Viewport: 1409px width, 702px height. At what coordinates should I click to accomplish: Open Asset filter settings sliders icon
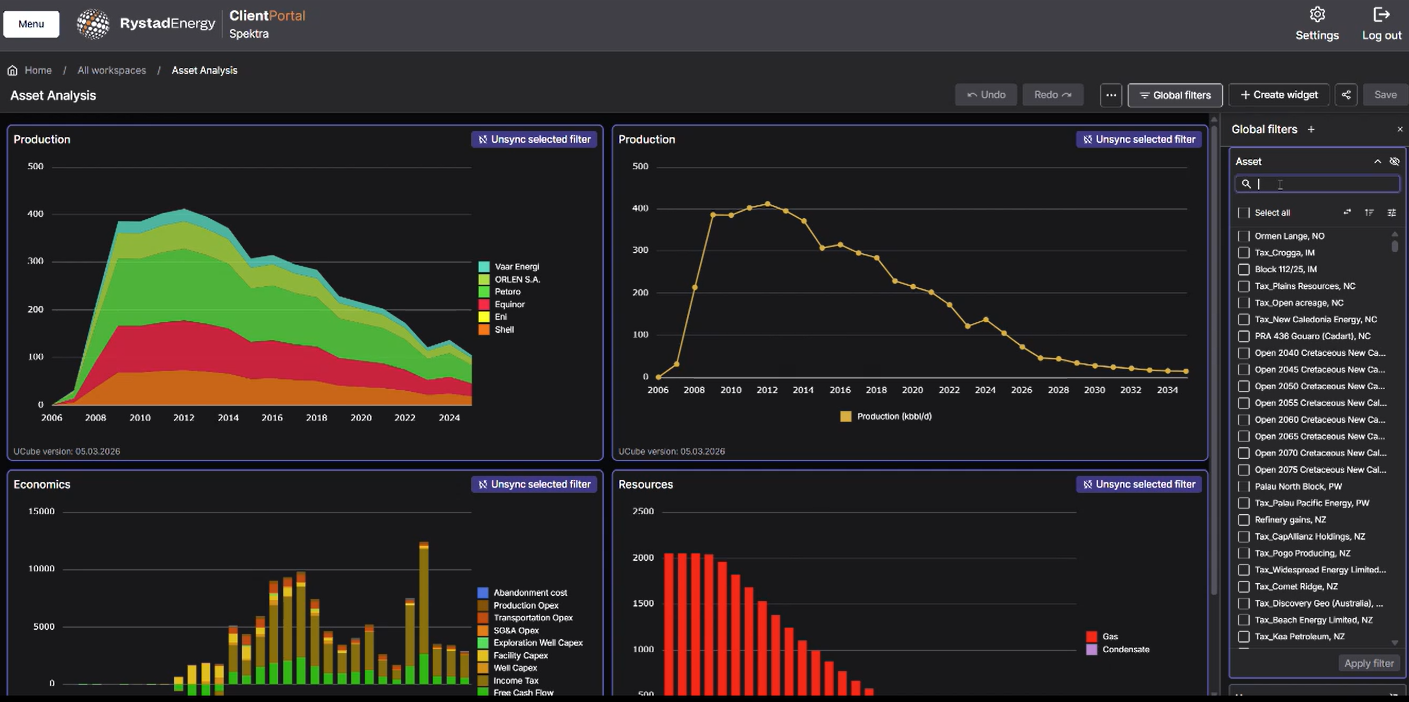(x=1391, y=212)
